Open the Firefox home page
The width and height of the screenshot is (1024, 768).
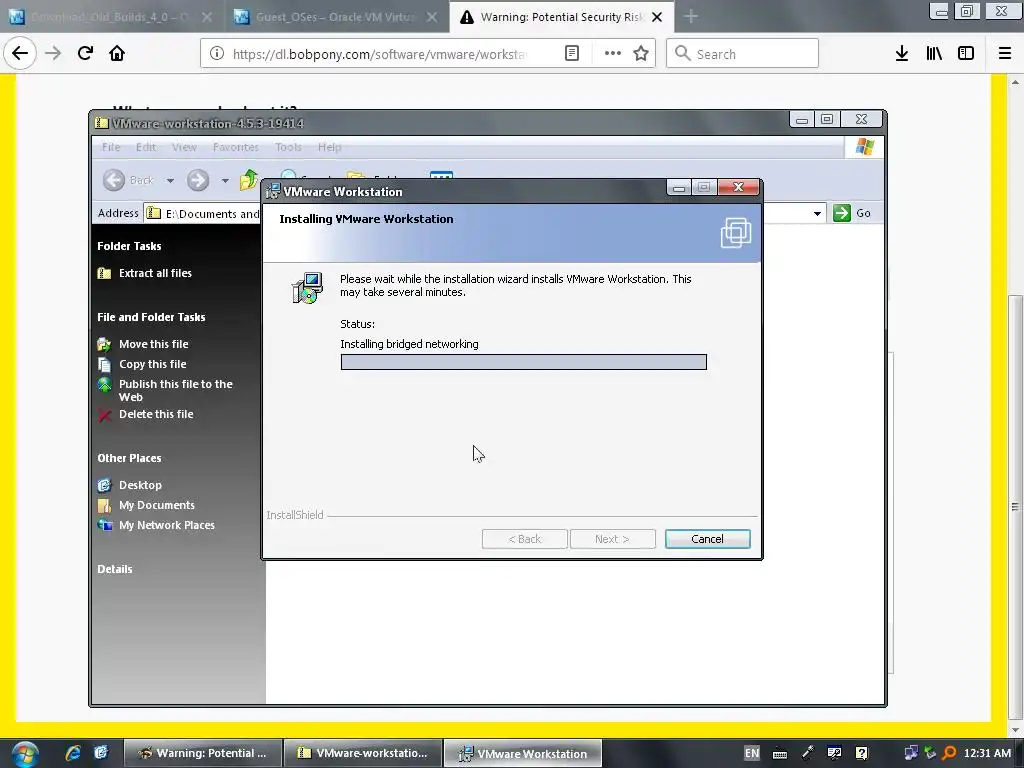117,53
